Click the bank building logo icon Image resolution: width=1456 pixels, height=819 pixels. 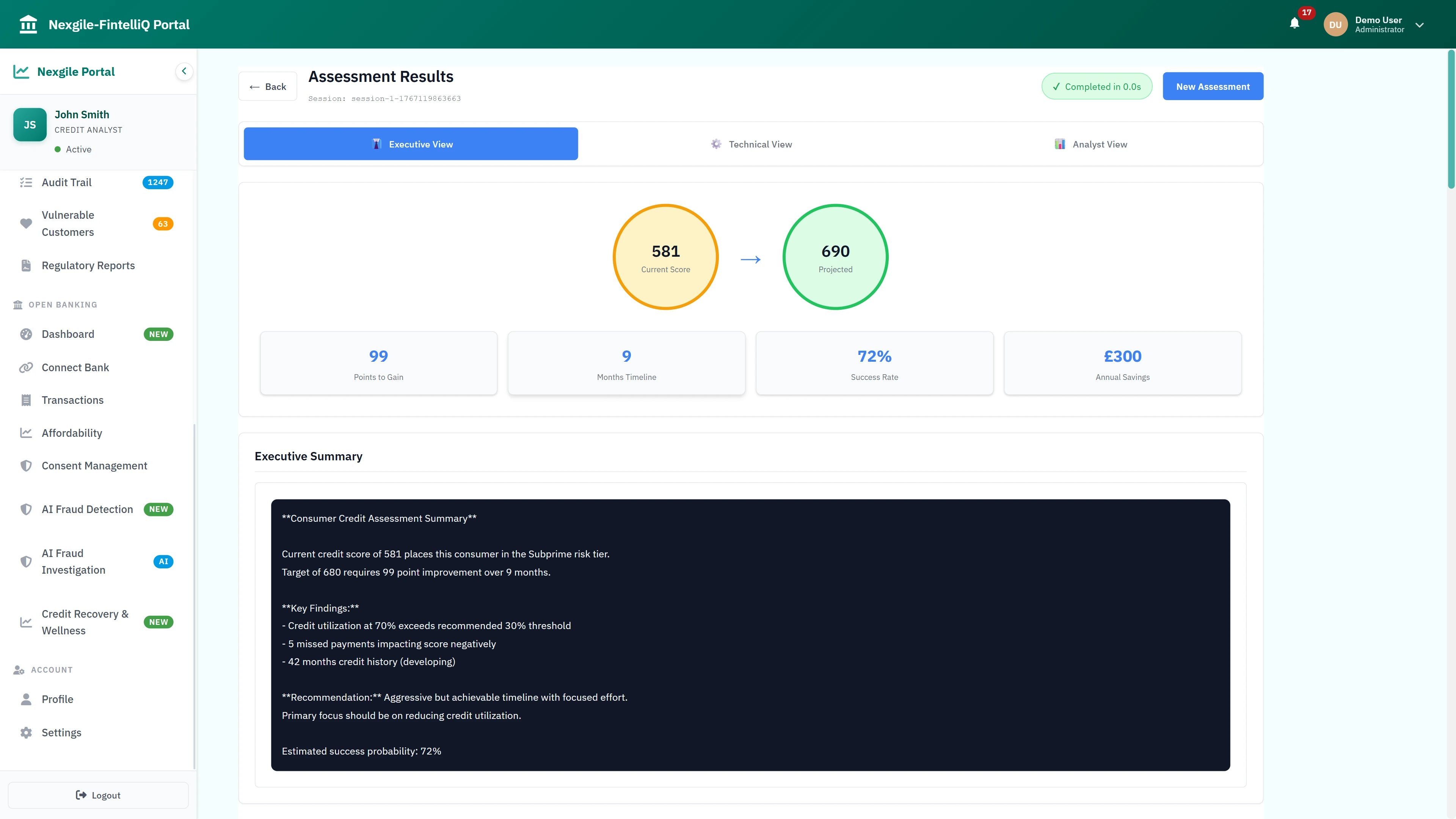(x=28, y=24)
